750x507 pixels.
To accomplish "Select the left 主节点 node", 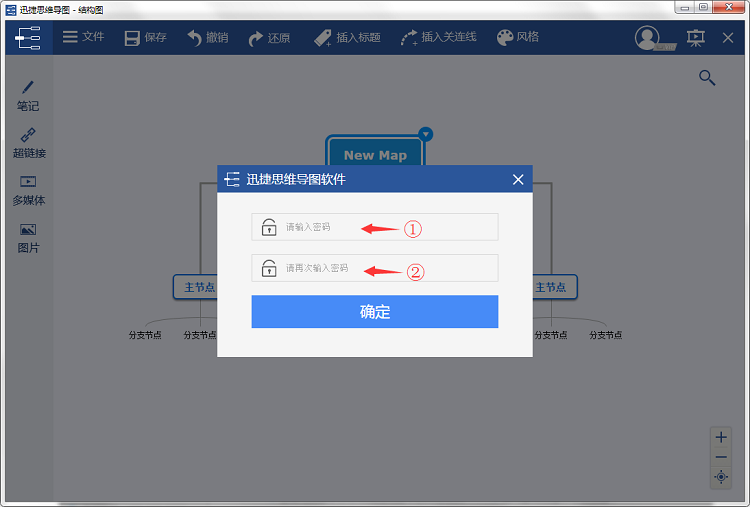I will coord(196,287).
